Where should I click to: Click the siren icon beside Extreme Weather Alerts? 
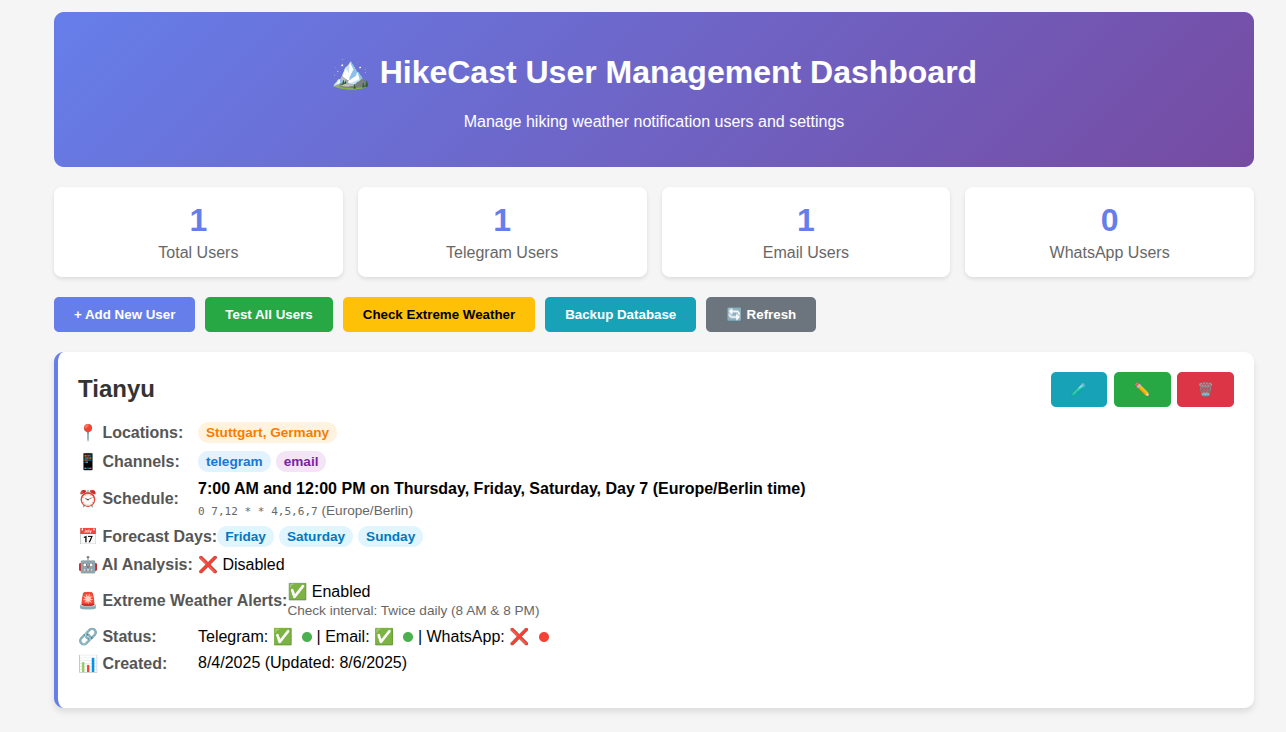(88, 601)
